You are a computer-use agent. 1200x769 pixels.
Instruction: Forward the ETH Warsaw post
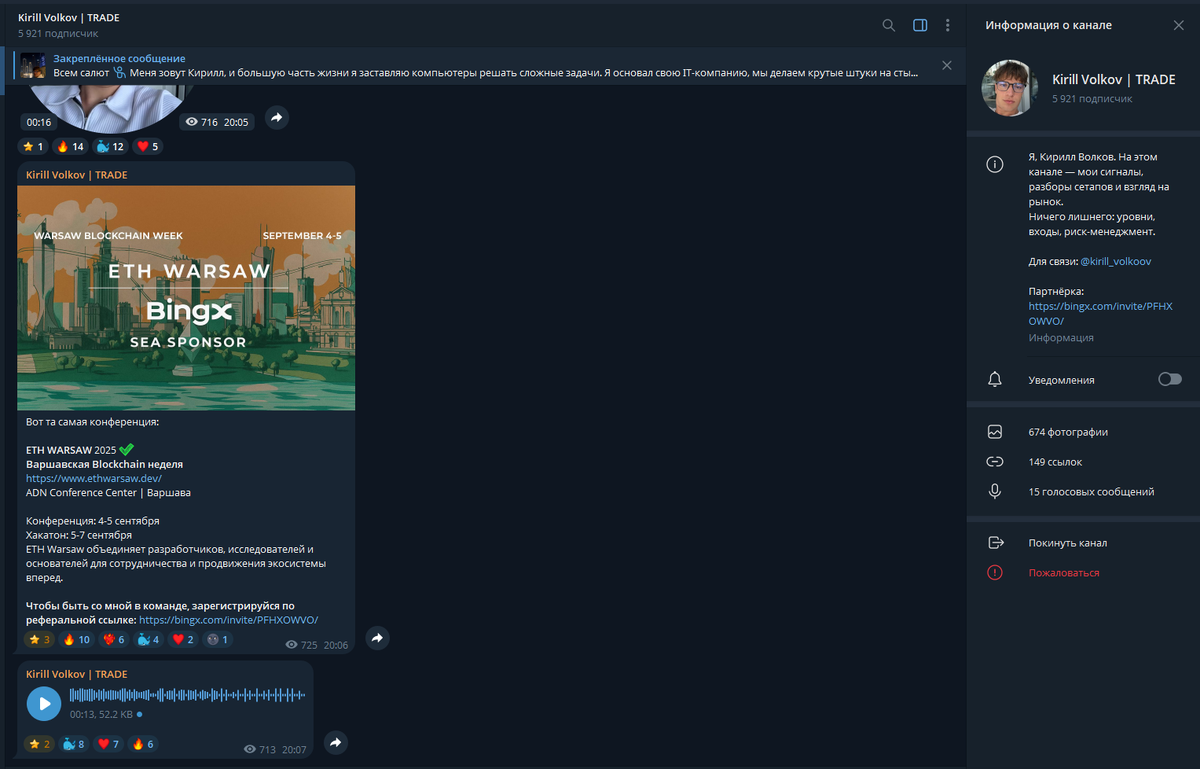377,638
